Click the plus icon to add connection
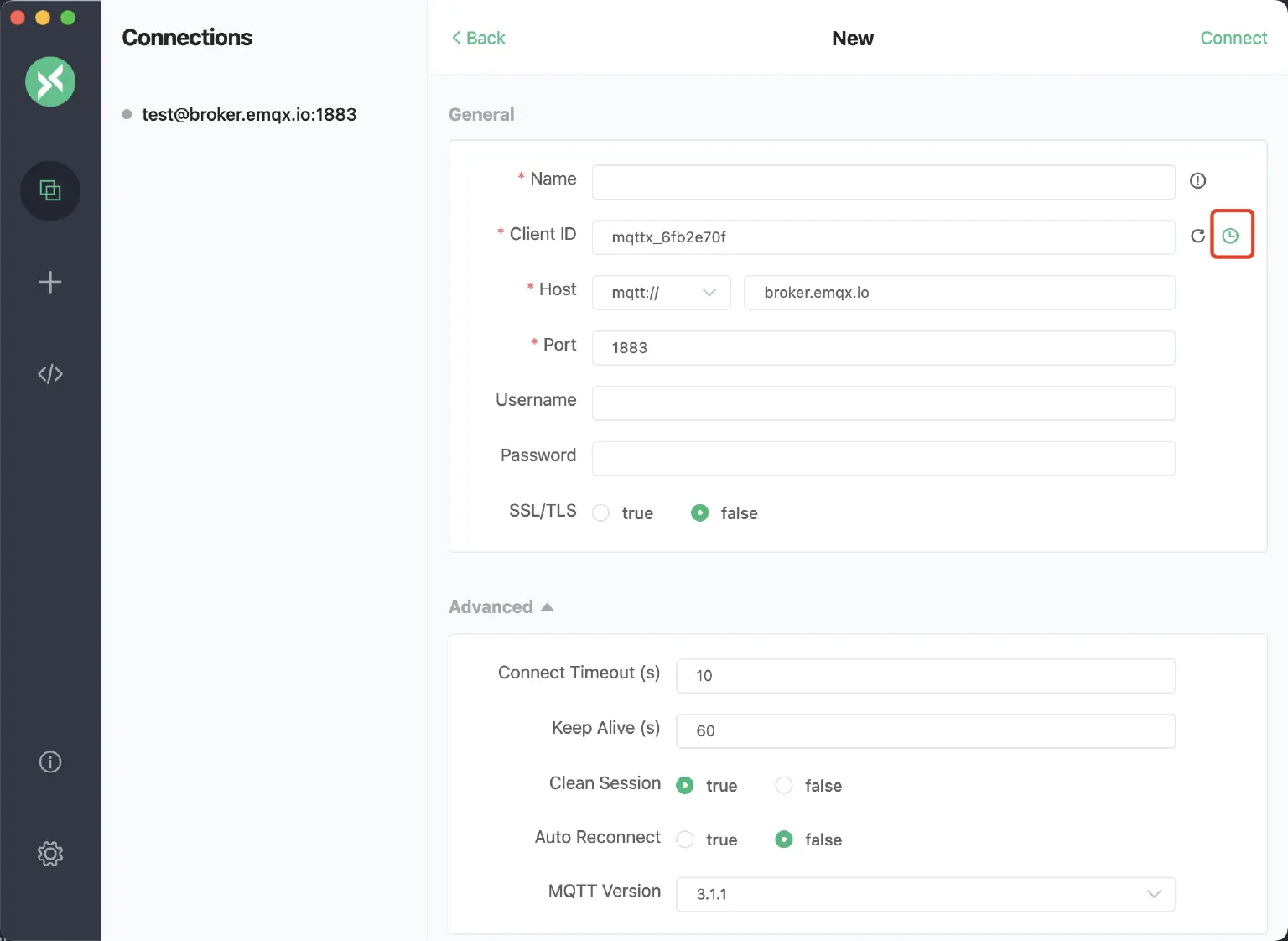The height and width of the screenshot is (941, 1288). [x=50, y=282]
